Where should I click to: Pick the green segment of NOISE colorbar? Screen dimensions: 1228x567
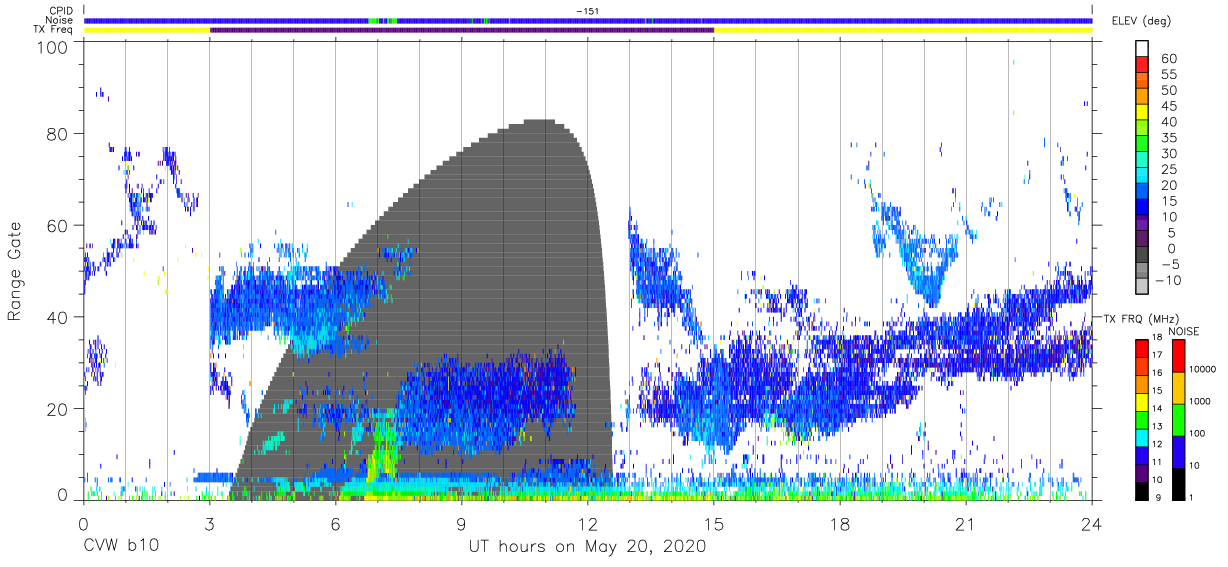click(x=1179, y=418)
